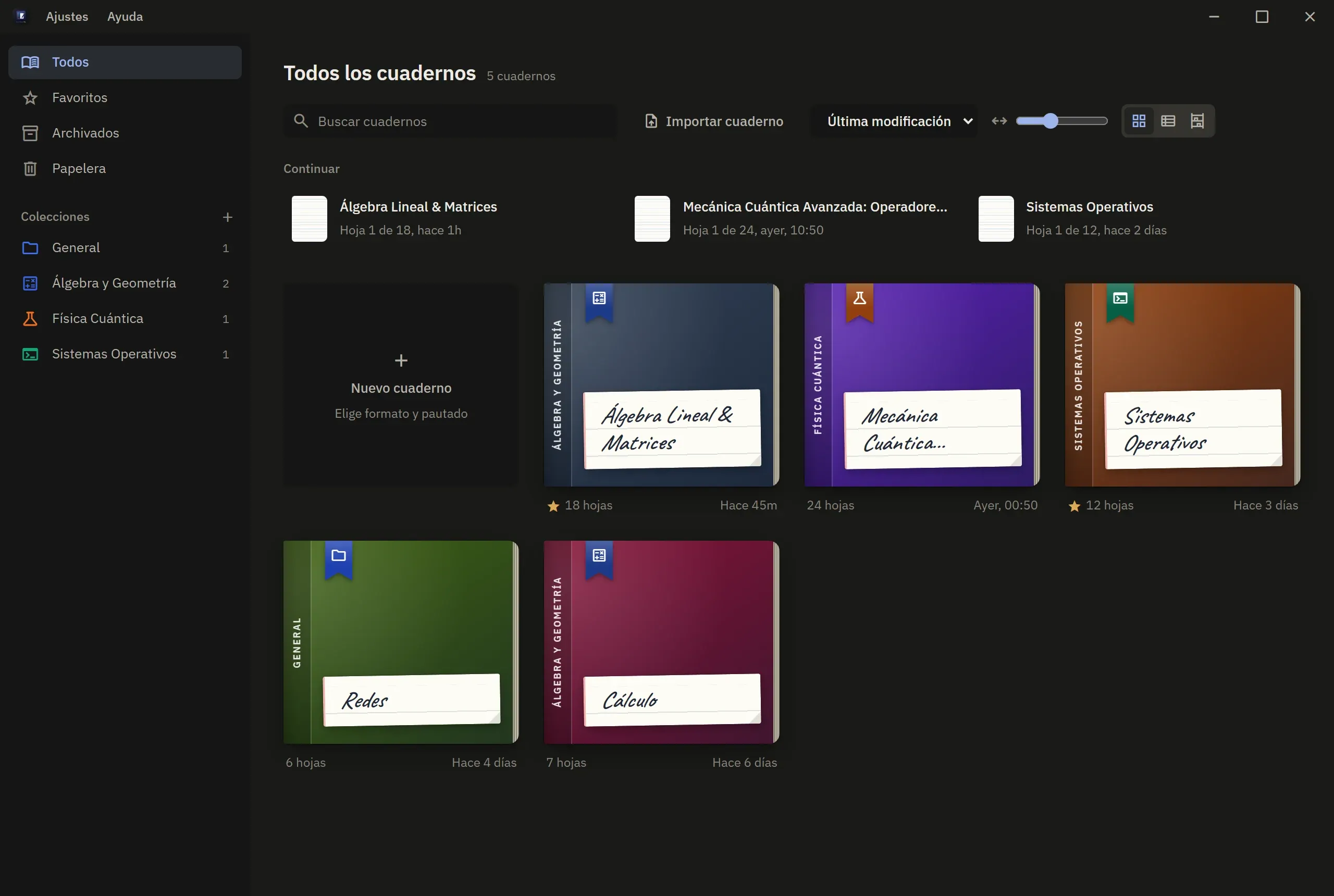The image size is (1334, 896).
Task: Continue Sistemas Operativos, Hoja 1 de 12
Action: [1138, 218]
